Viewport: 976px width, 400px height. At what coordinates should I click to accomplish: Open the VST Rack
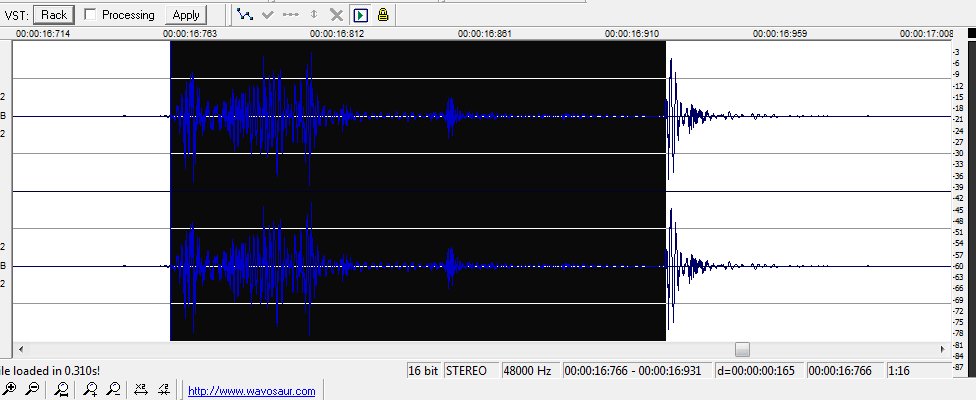coord(54,15)
